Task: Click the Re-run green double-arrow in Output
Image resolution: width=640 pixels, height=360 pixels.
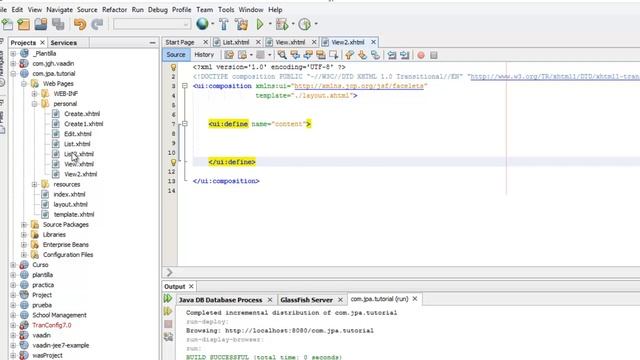Action: click(x=168, y=298)
